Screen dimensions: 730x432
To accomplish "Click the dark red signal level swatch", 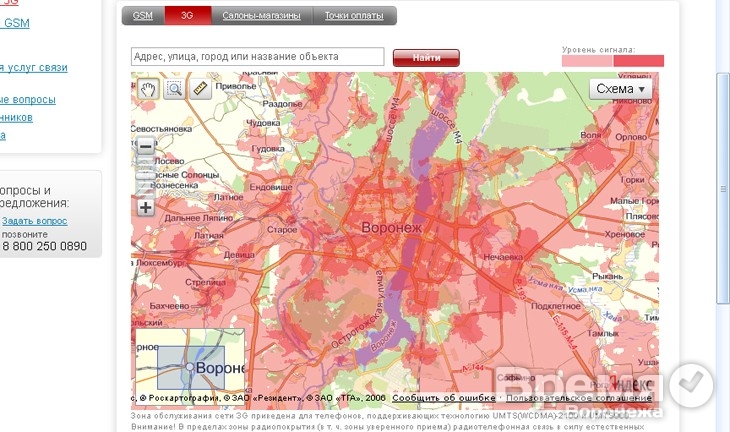I will pyautogui.click(x=638, y=61).
